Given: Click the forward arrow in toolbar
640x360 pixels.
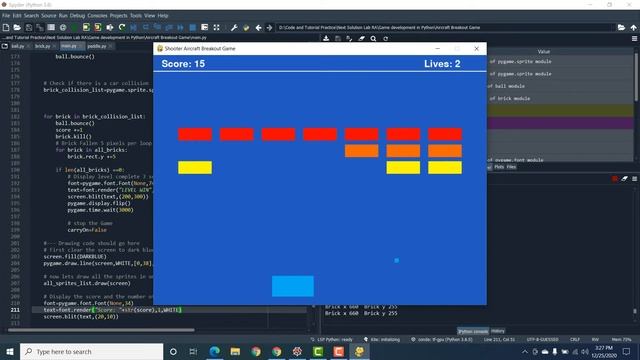Looking at the screenshot, I should click(x=269, y=28).
